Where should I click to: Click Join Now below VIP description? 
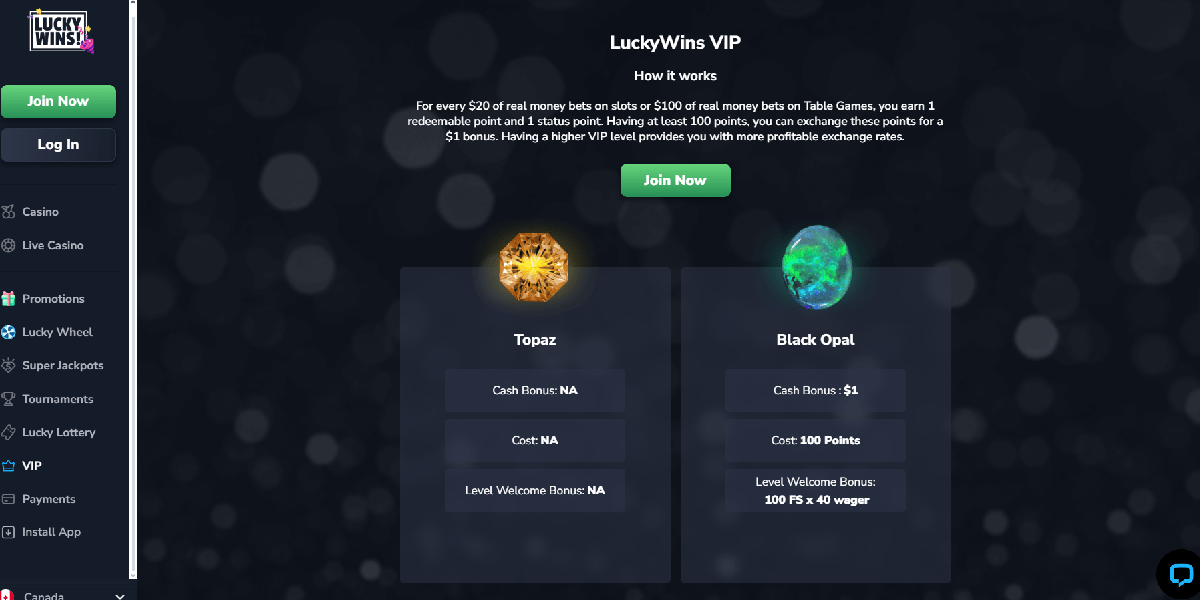point(675,180)
